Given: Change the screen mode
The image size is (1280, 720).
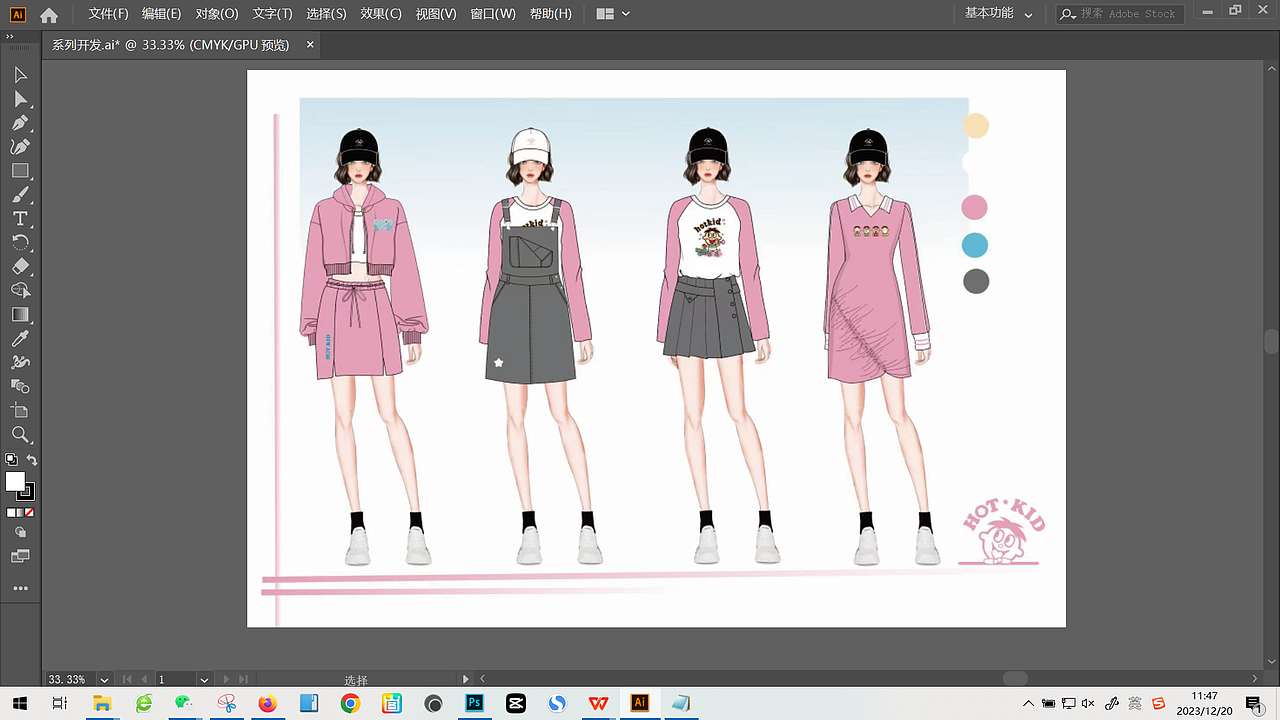Looking at the screenshot, I should (x=20, y=556).
